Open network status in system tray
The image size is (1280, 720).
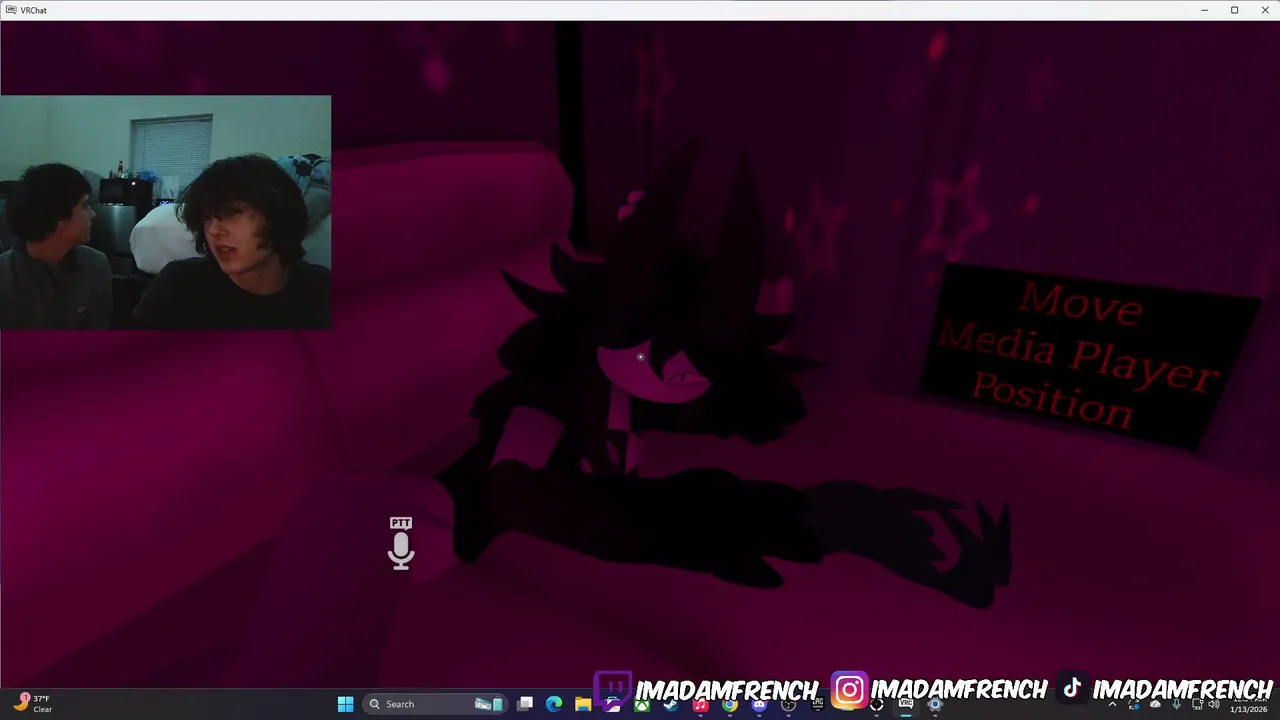[x=1197, y=704]
